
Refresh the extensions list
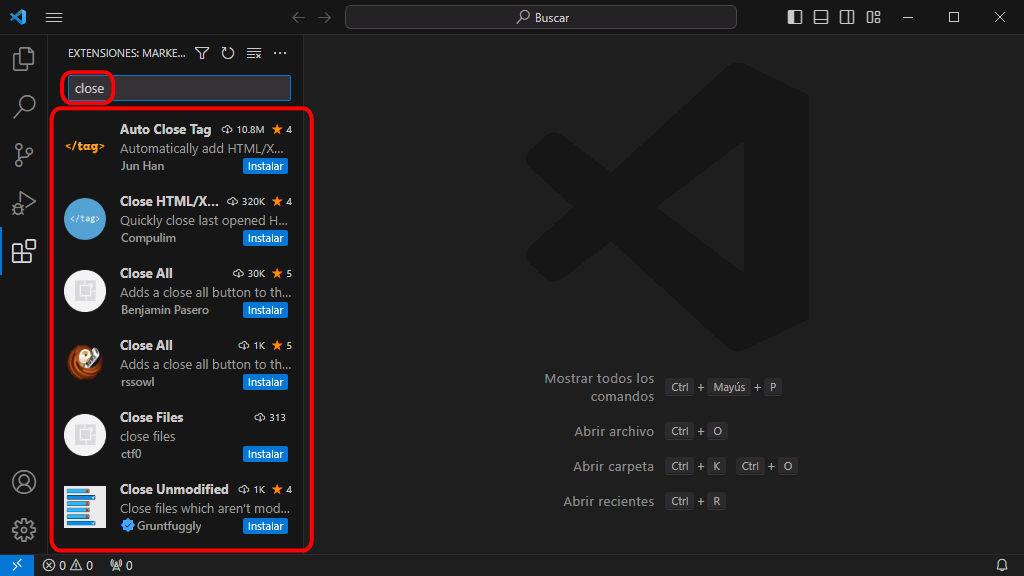coord(228,53)
